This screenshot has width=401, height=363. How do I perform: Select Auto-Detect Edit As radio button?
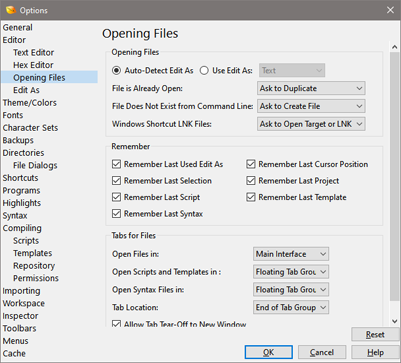(x=116, y=71)
